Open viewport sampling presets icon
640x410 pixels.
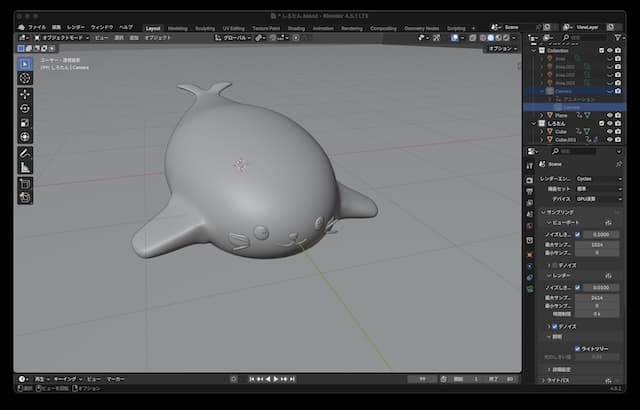pyautogui.click(x=608, y=223)
